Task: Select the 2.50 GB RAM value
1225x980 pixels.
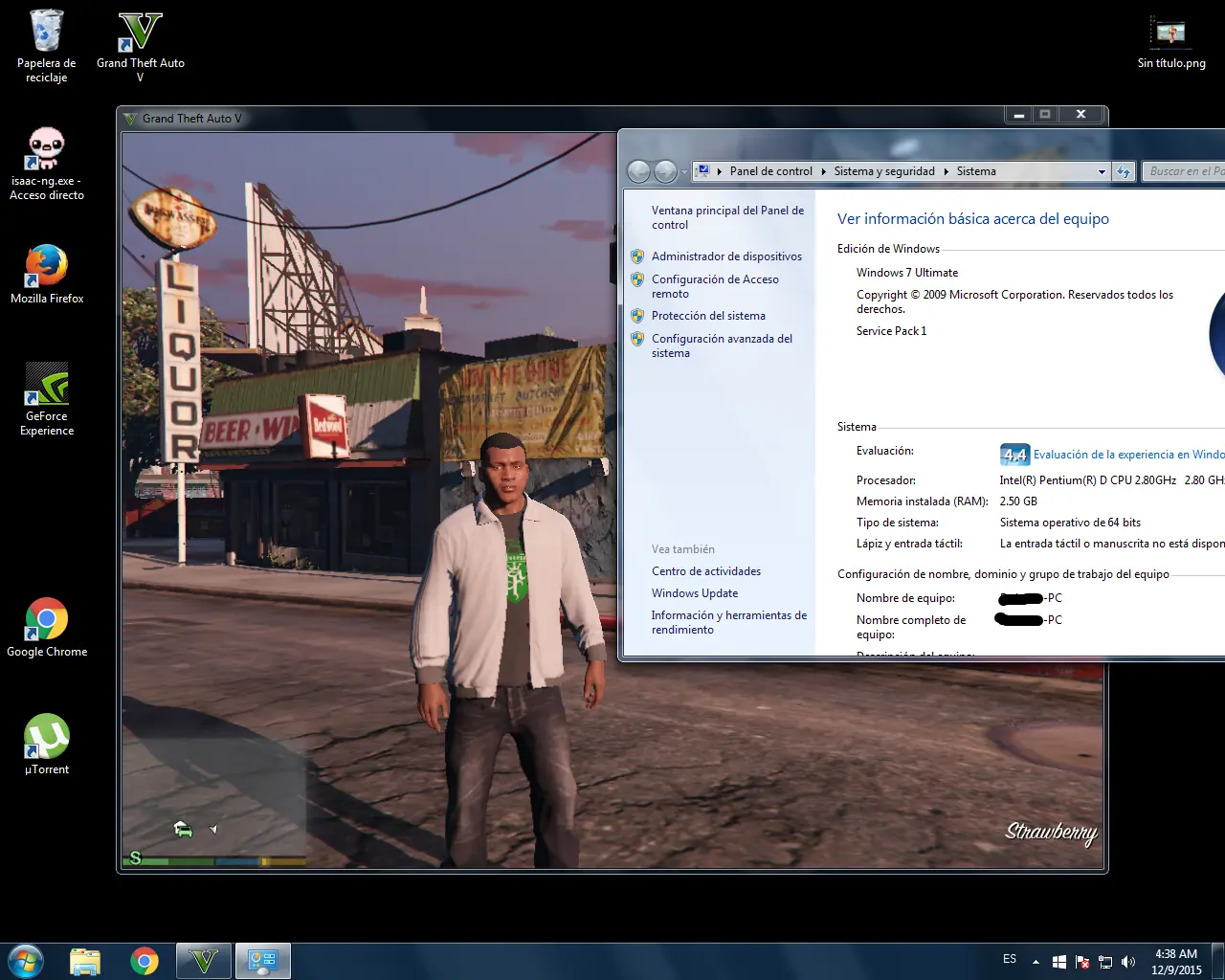Action: coord(1018,501)
